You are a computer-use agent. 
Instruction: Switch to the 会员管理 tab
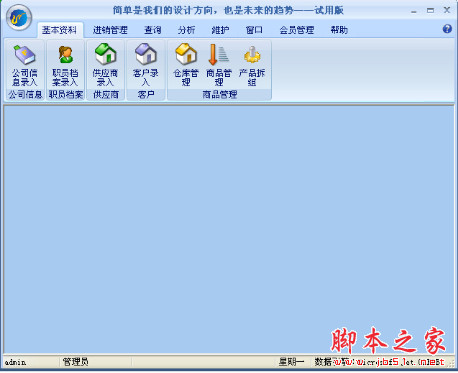[297, 30]
